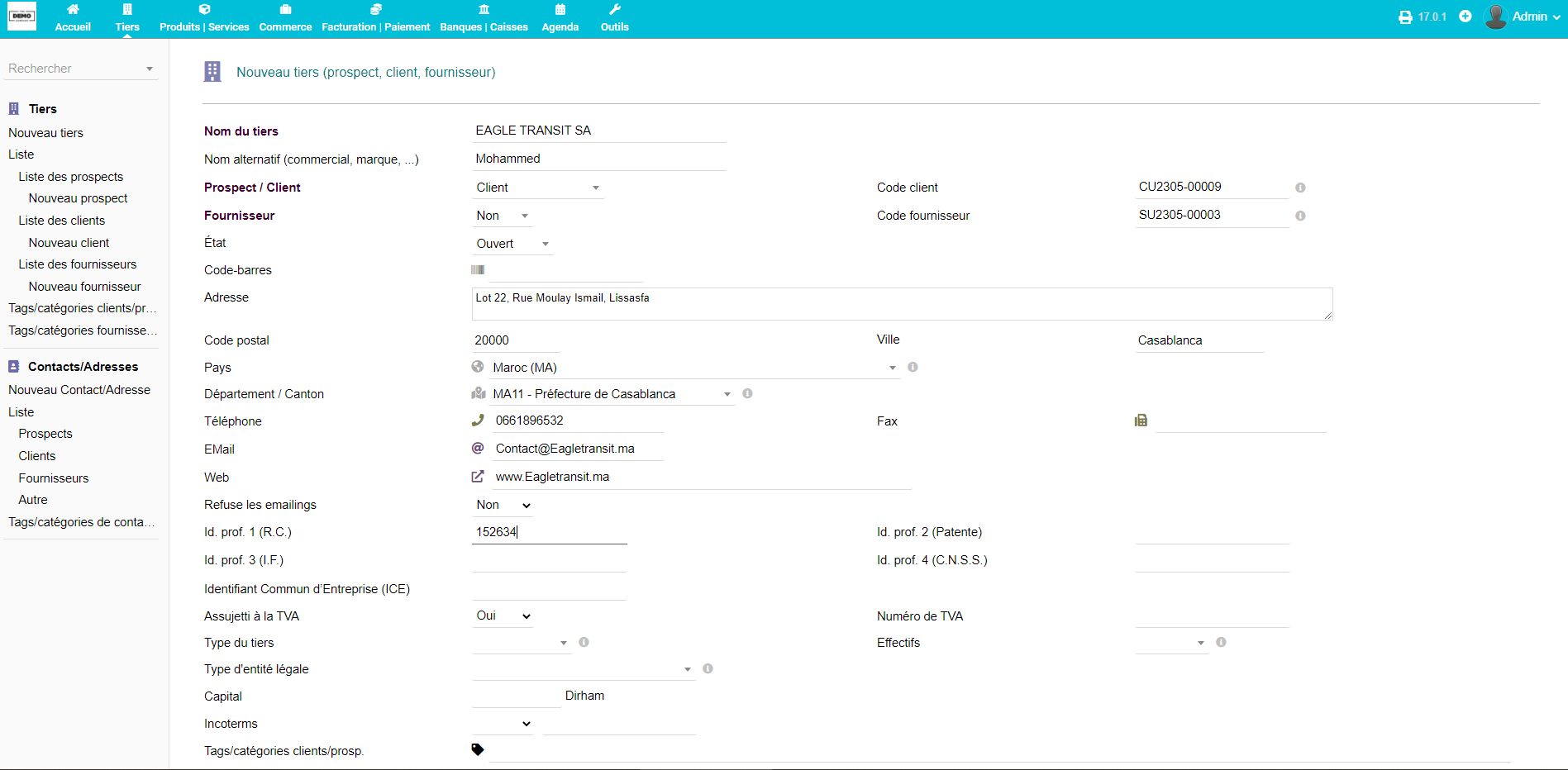The width and height of the screenshot is (1568, 770).
Task: Go to the Banques | Caisses menu
Action: (484, 18)
